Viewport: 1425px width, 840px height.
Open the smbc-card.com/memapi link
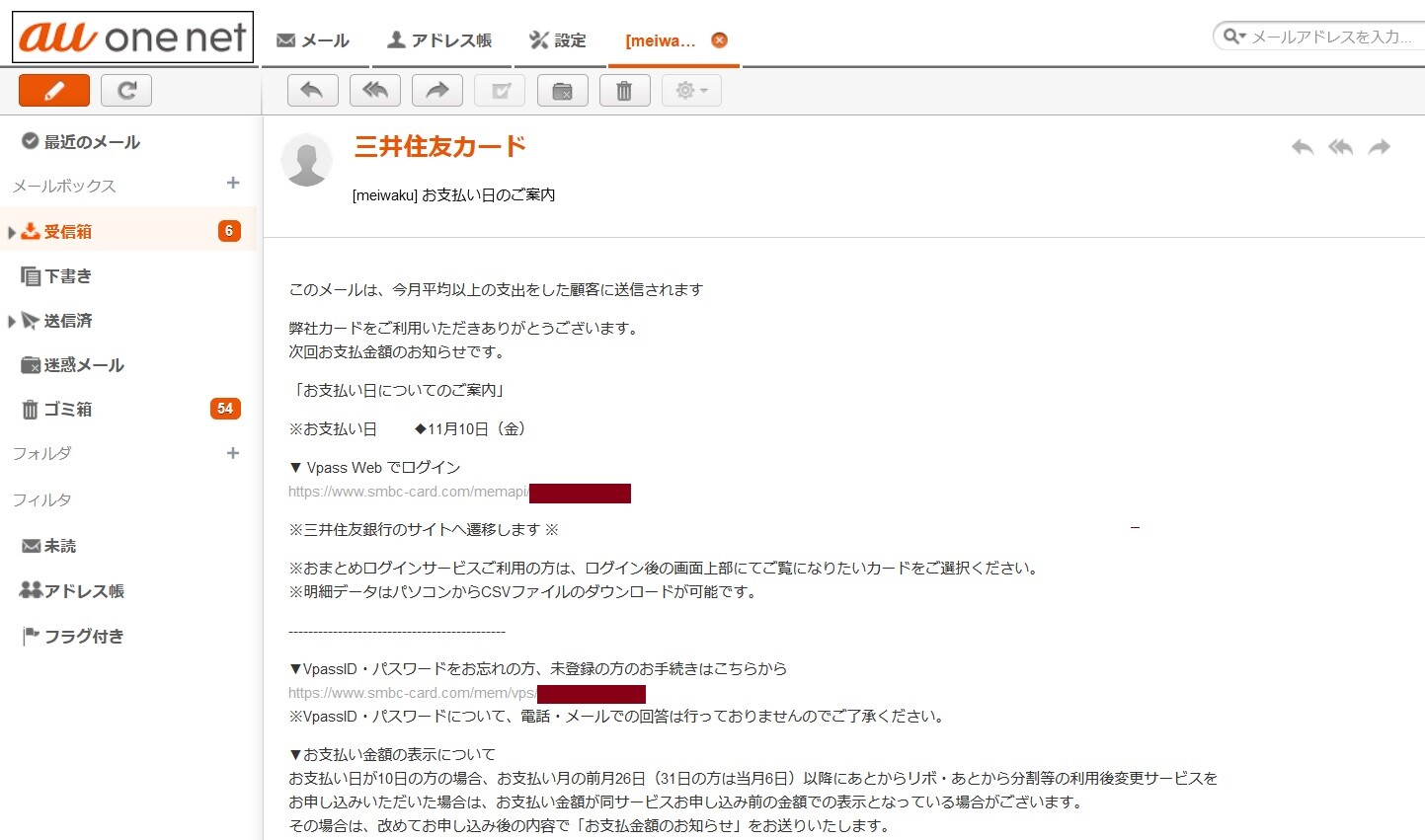point(409,492)
